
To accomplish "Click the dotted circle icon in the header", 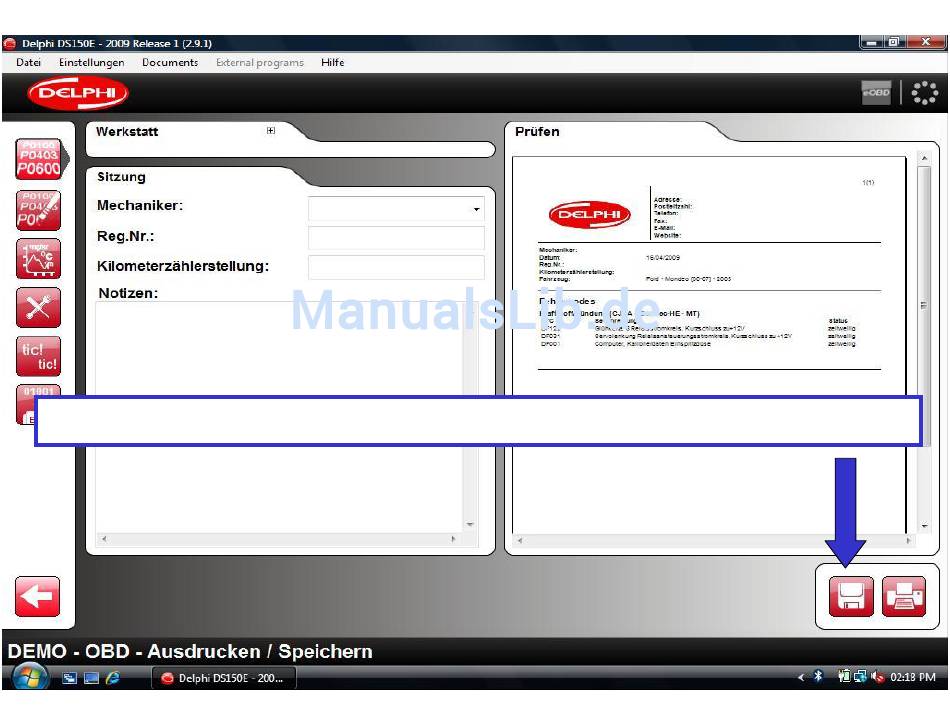I will point(925,93).
